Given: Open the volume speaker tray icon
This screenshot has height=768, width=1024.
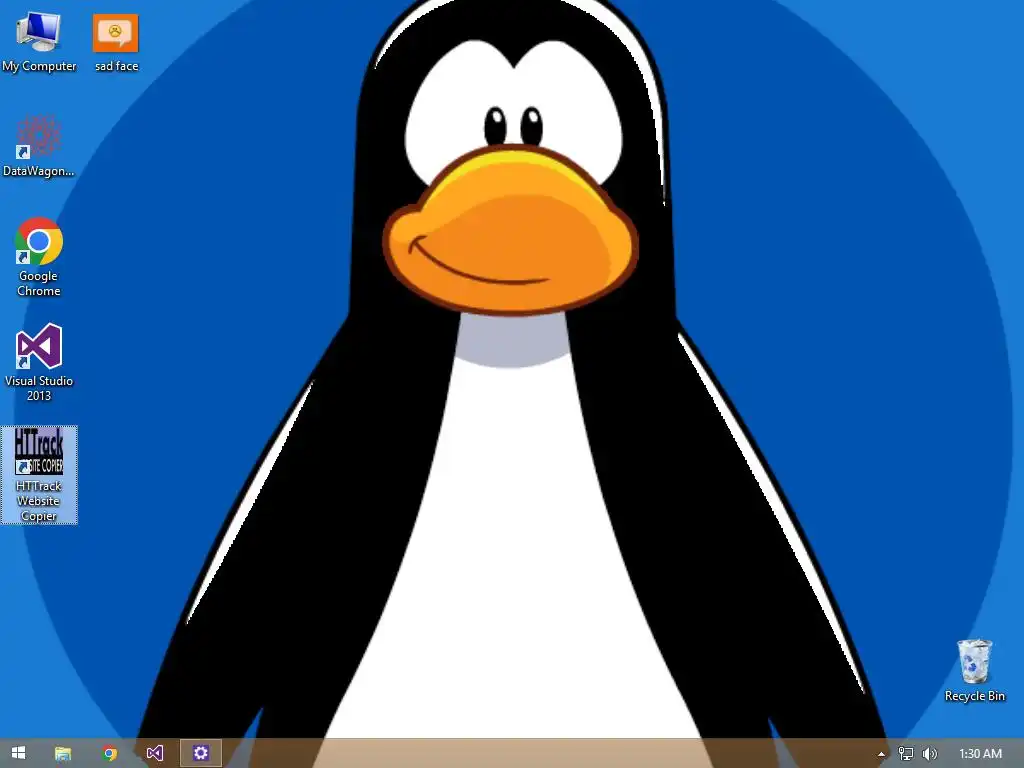Looking at the screenshot, I should pyautogui.click(x=930, y=754).
